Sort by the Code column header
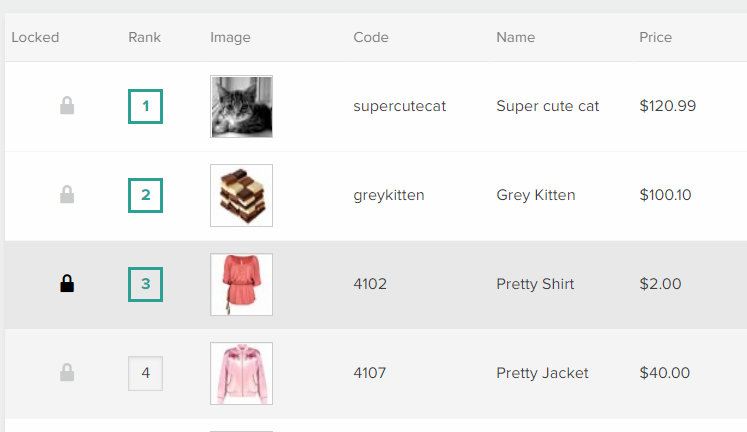Image resolution: width=747 pixels, height=432 pixels. pos(371,37)
